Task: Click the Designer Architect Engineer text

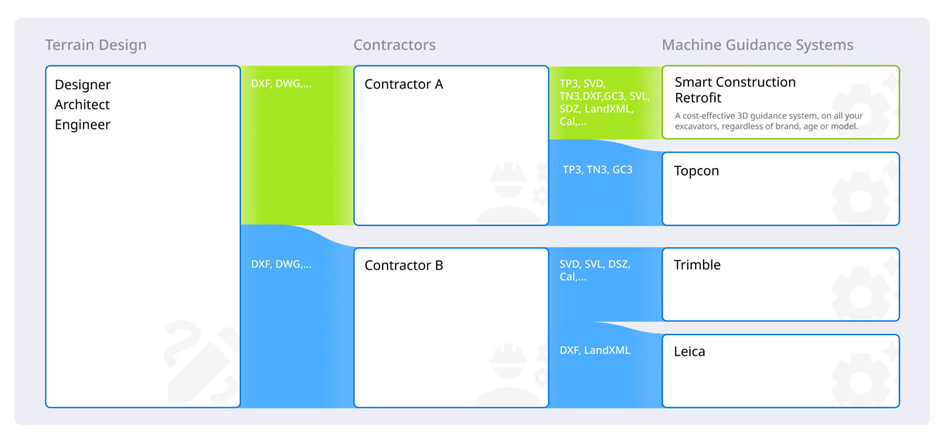Action: [x=83, y=105]
